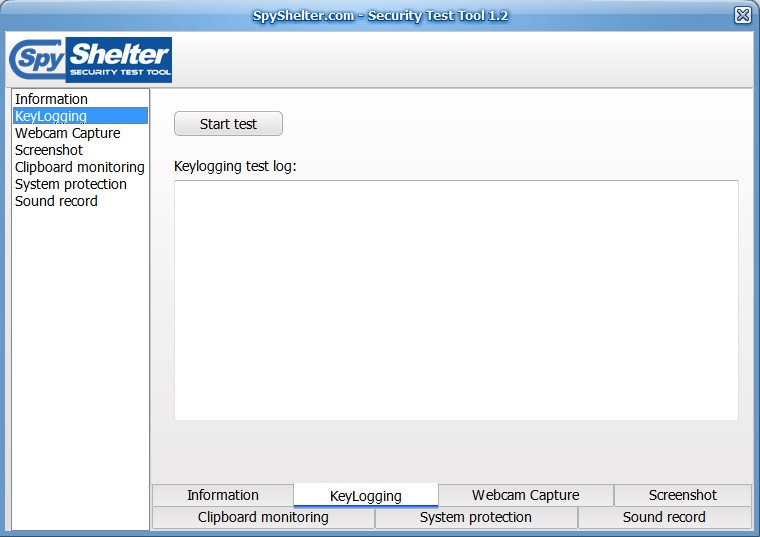Screen dimensions: 760x537
Task: Select Clipboard monitoring in the left list
Action: pyautogui.click(x=80, y=167)
